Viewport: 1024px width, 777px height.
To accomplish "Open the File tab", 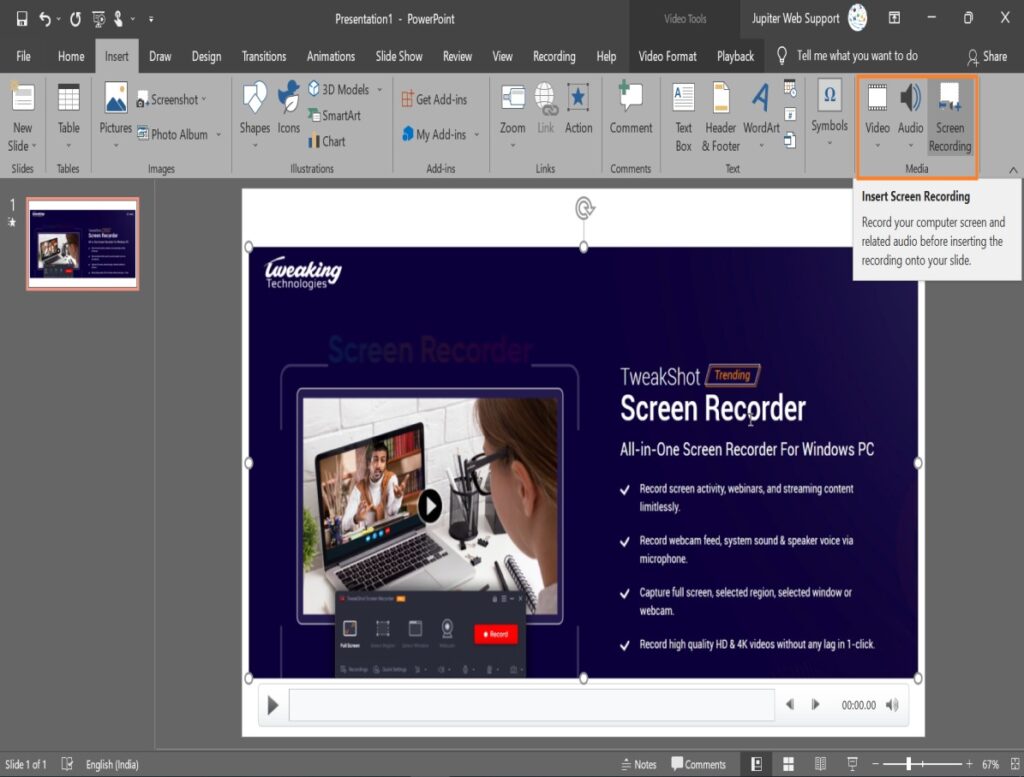I will [24, 56].
